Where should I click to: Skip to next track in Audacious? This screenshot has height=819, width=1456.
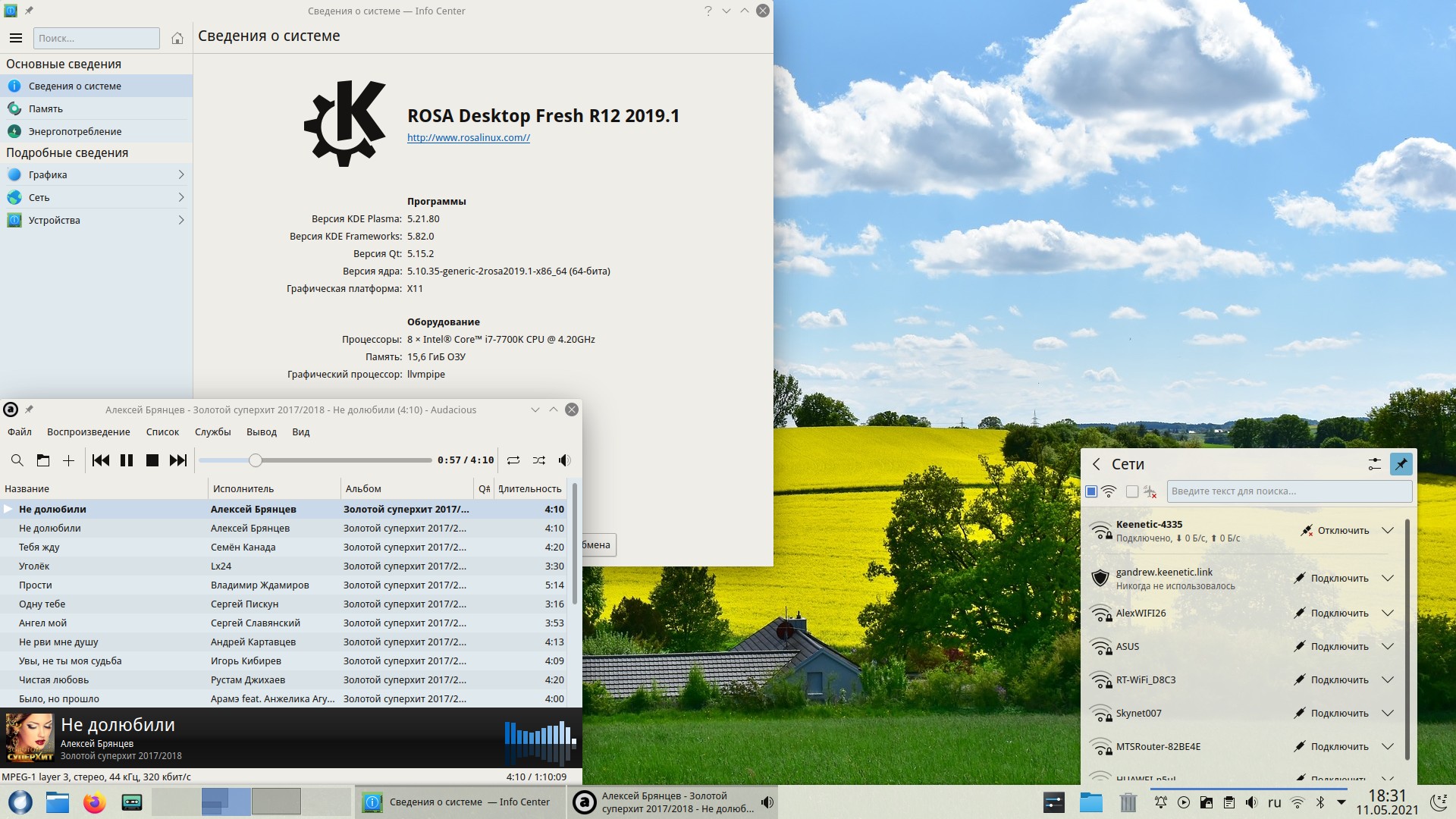point(178,460)
